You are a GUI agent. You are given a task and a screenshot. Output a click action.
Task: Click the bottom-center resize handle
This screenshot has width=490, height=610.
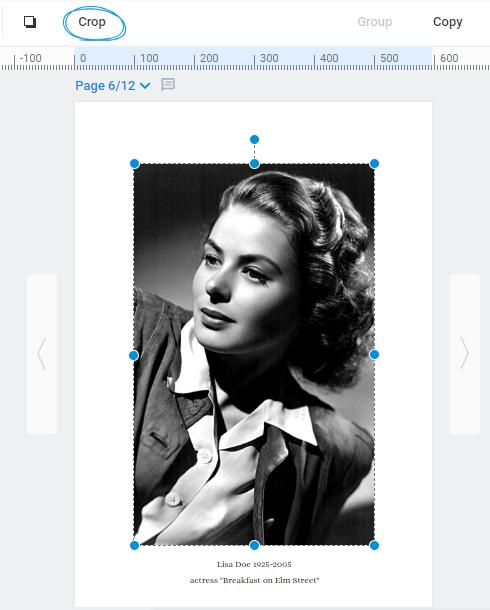254,545
